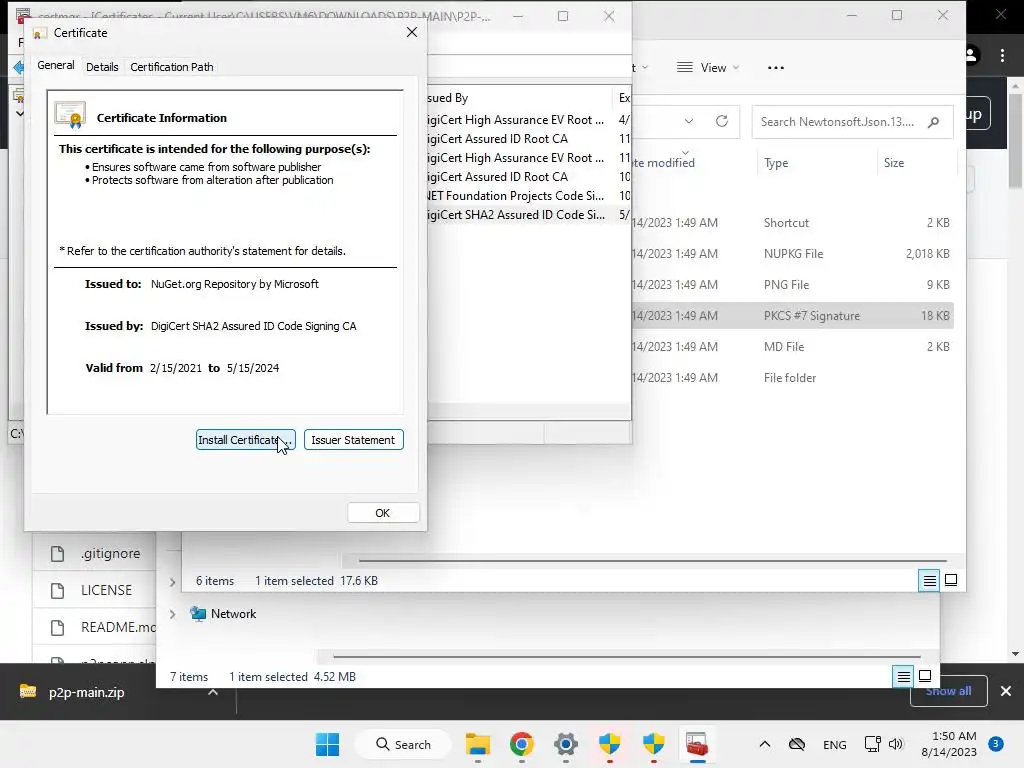Click the search magnifier icon in Explorer
Image resolution: width=1024 pixels, height=768 pixels.
934,121
